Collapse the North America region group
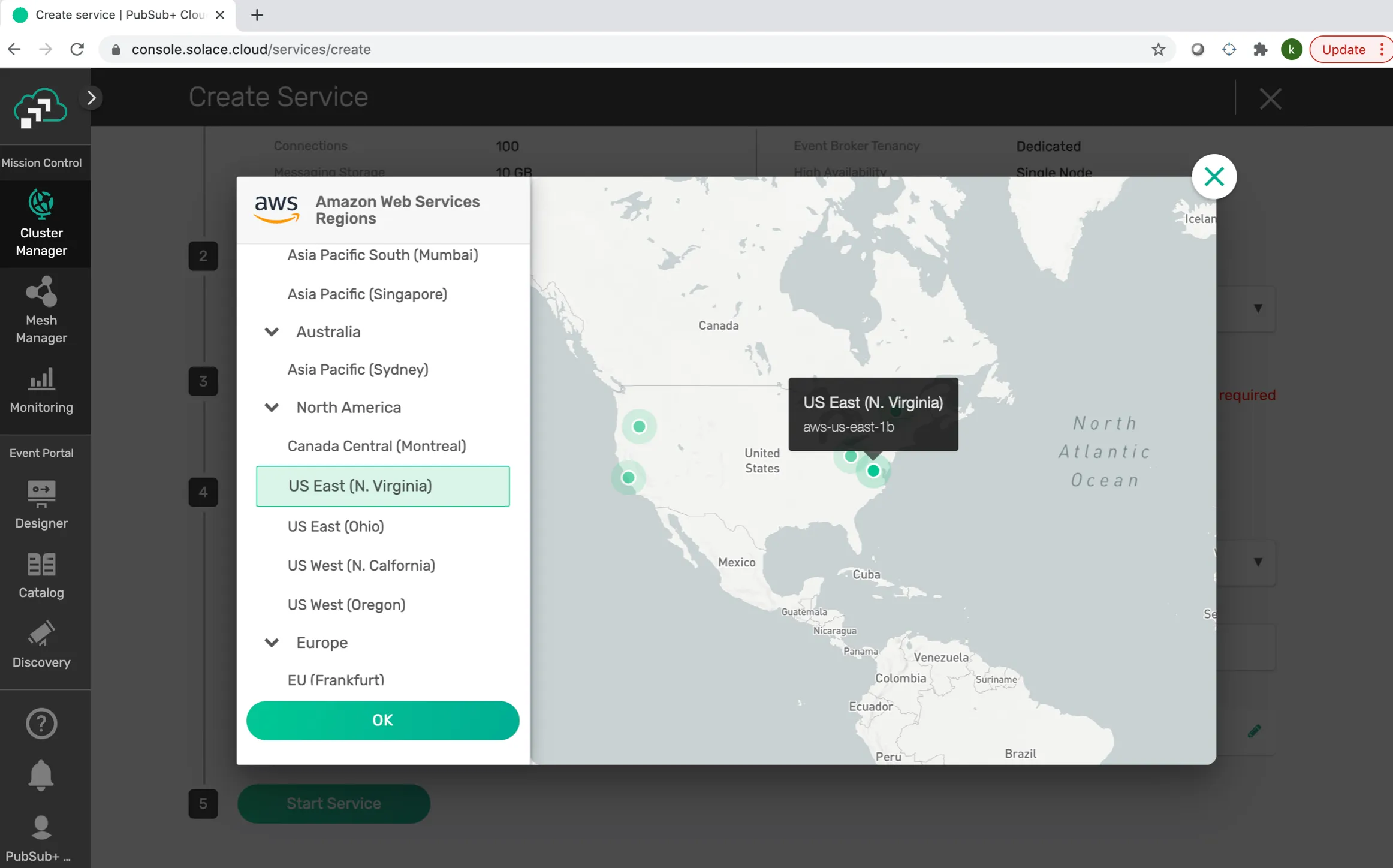The height and width of the screenshot is (868, 1393). point(272,408)
